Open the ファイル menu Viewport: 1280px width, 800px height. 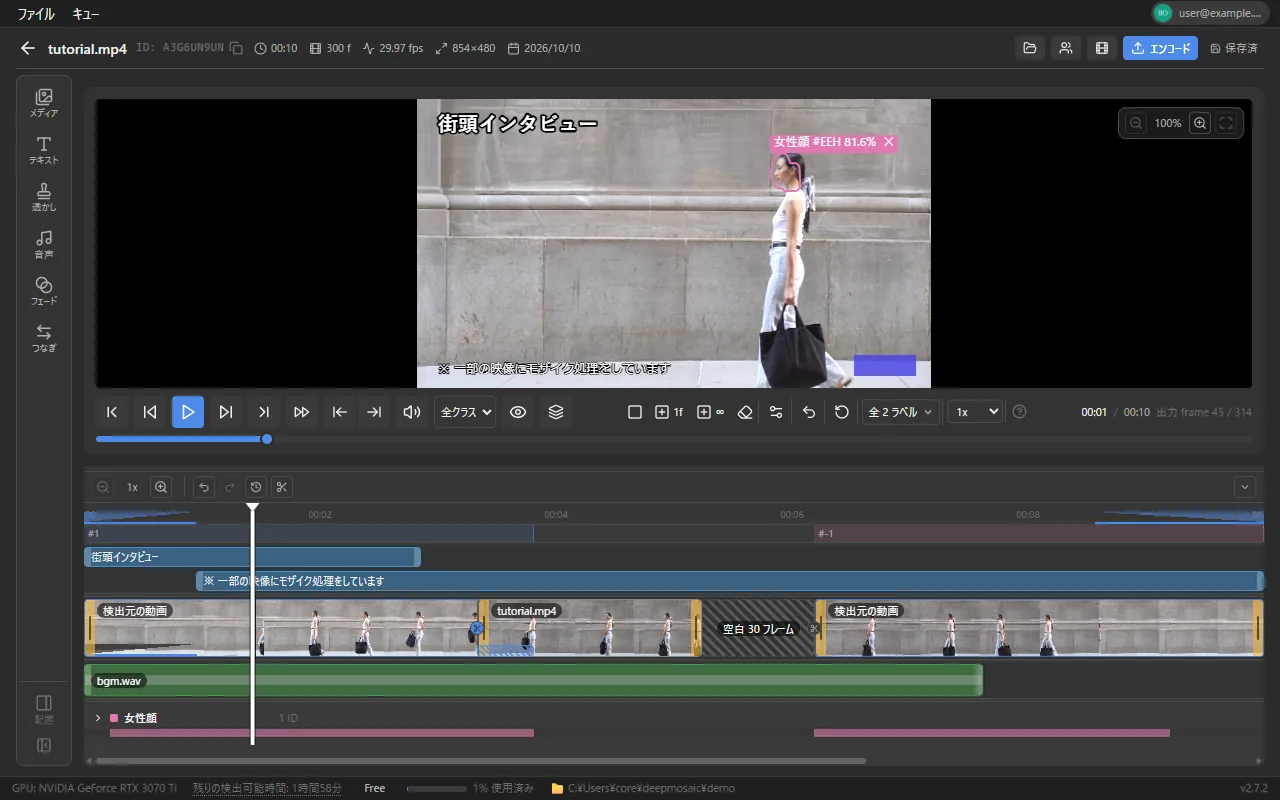[x=36, y=14]
